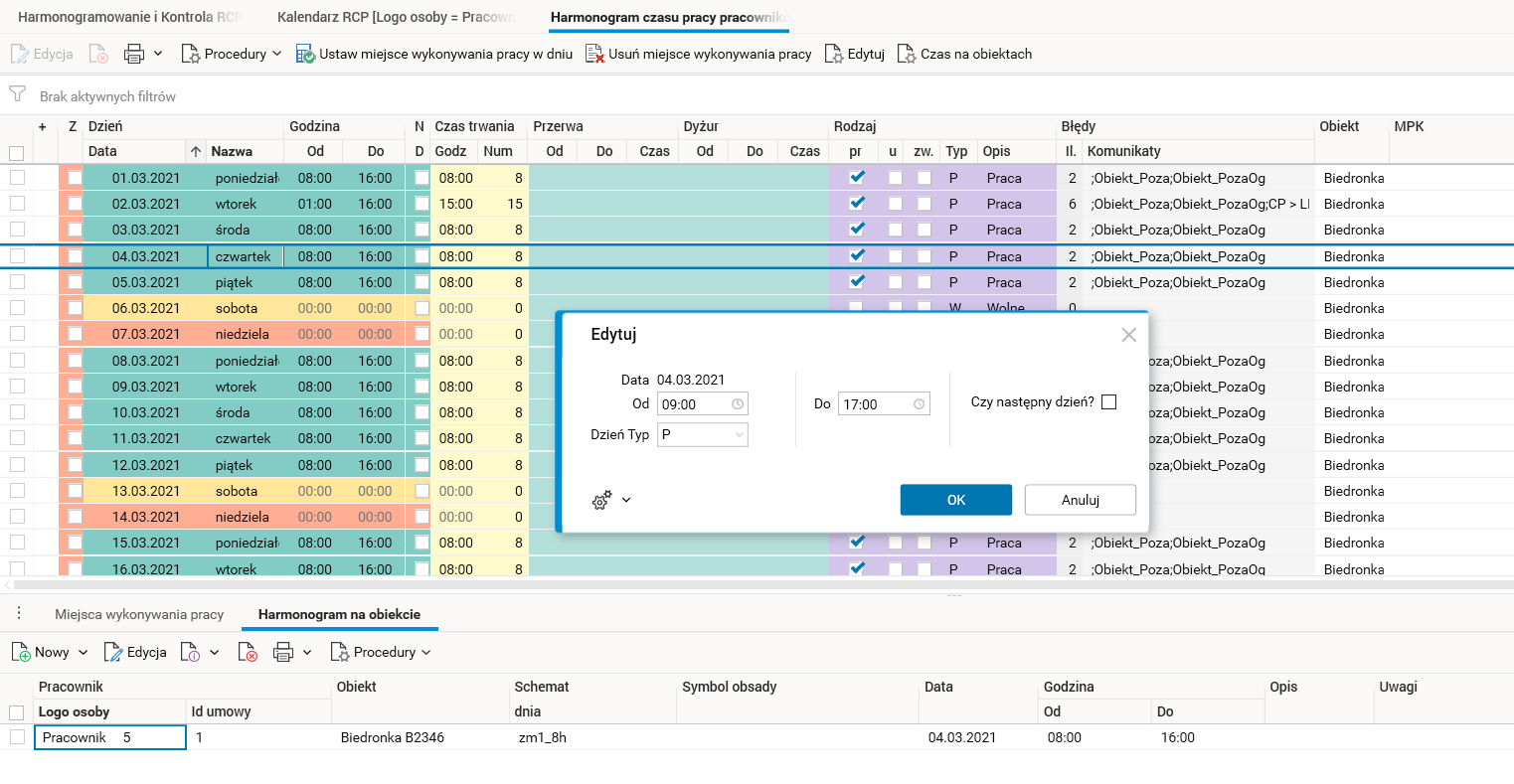
Task: Click the gear settings icon in dialog
Action: (601, 500)
